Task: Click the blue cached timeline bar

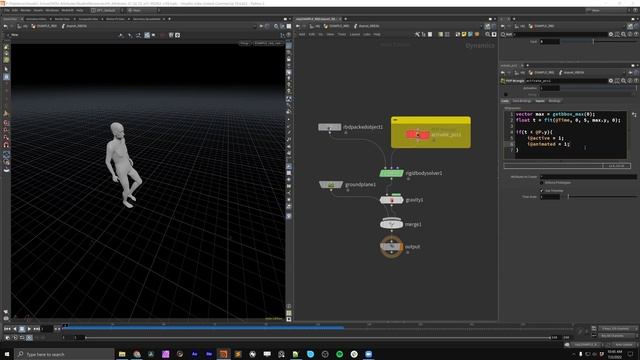Action: pyautogui.click(x=203, y=327)
